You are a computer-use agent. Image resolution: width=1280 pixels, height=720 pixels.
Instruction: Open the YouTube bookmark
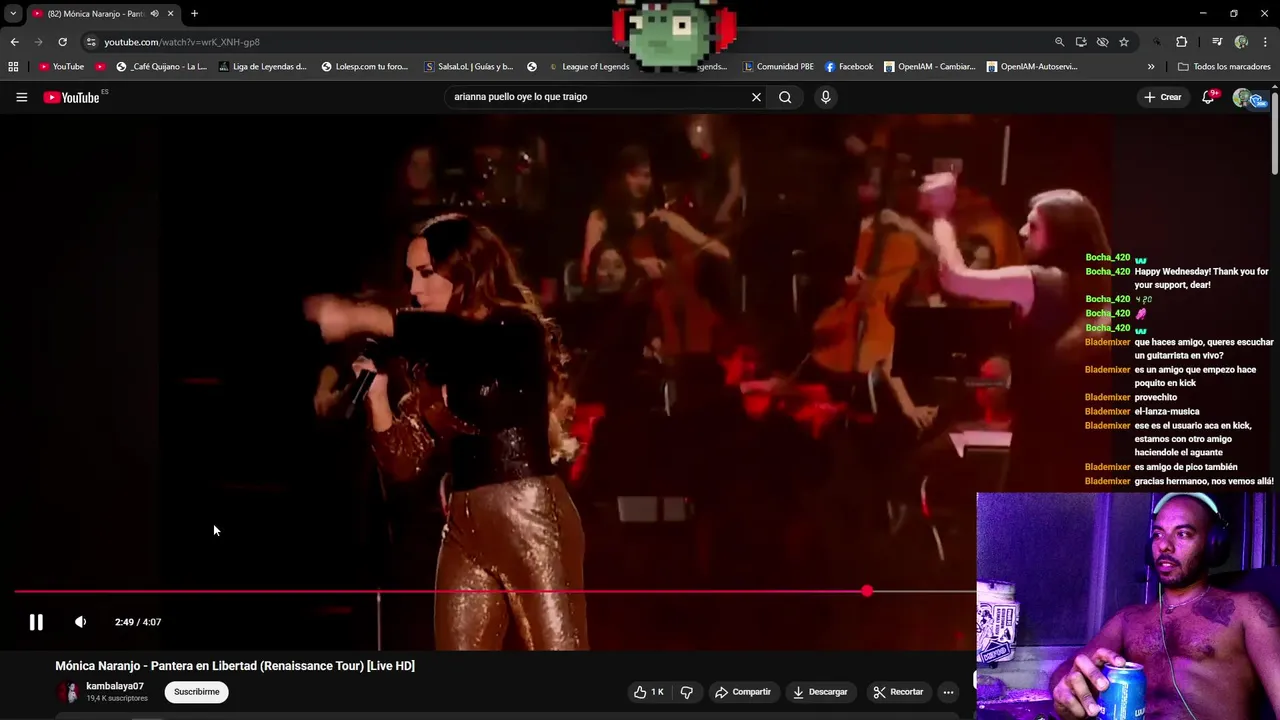click(x=62, y=67)
